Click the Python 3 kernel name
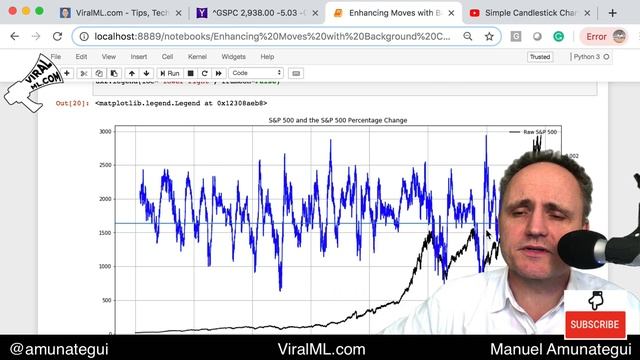640x360 pixels. pyautogui.click(x=587, y=57)
